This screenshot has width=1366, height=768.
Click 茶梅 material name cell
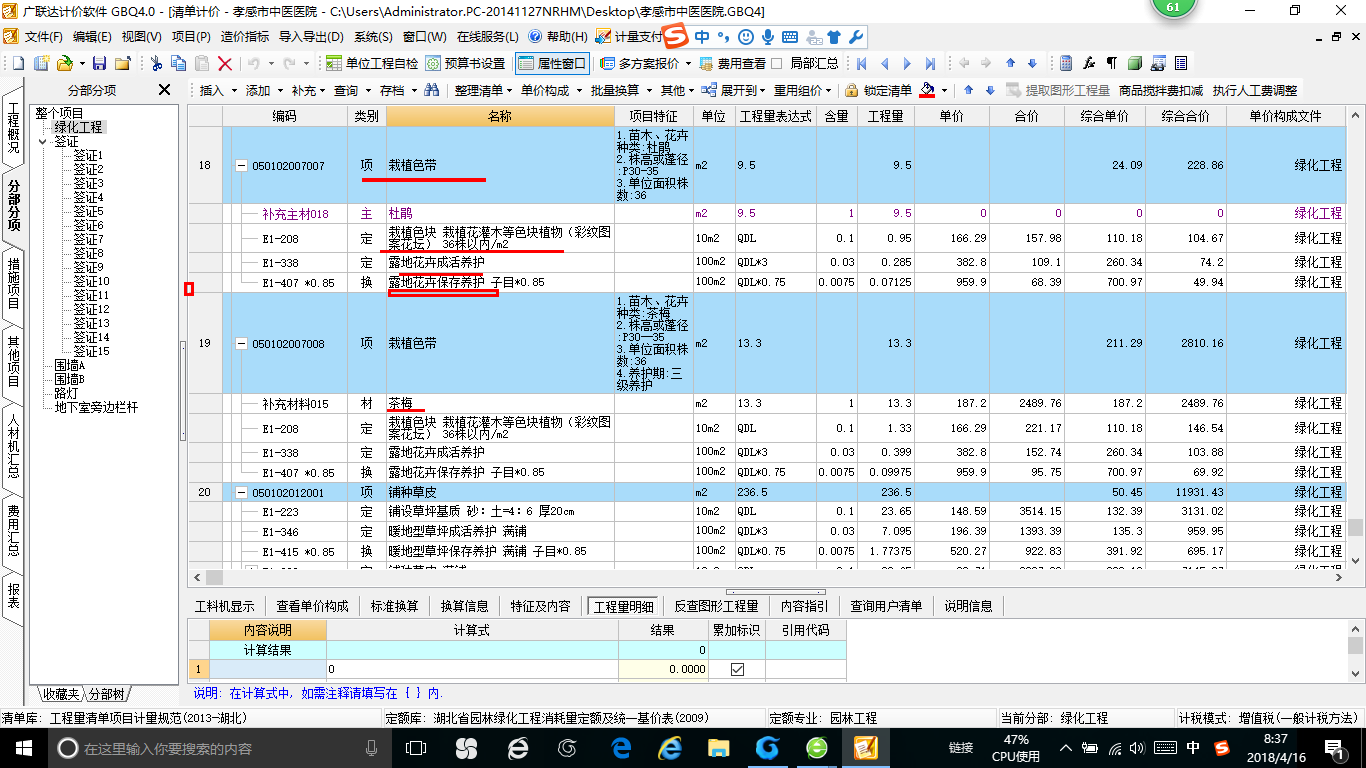pyautogui.click(x=500, y=403)
